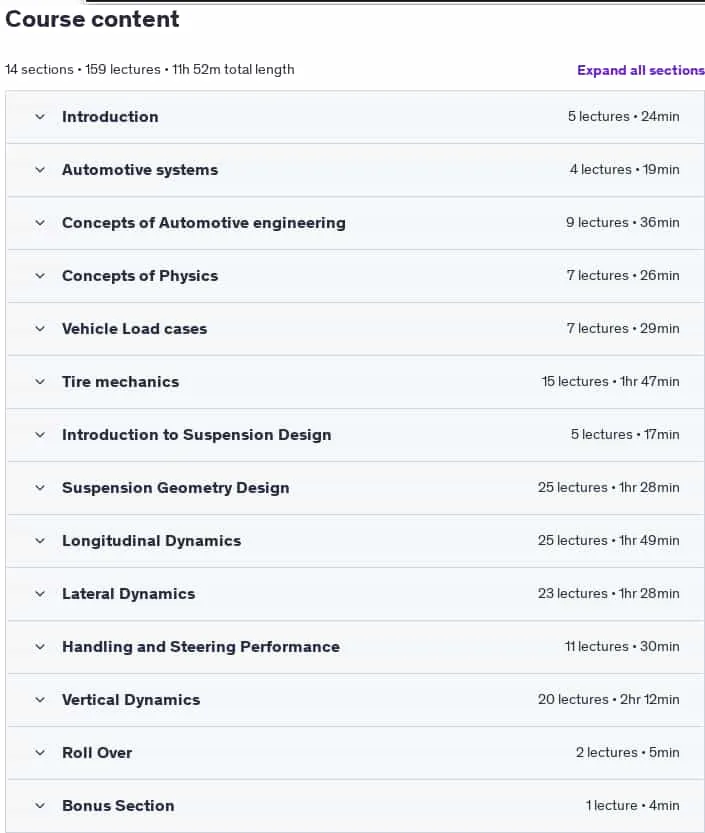705x833 pixels.
Task: Expand Suspension Geometry Design chevron
Action: tap(40, 488)
